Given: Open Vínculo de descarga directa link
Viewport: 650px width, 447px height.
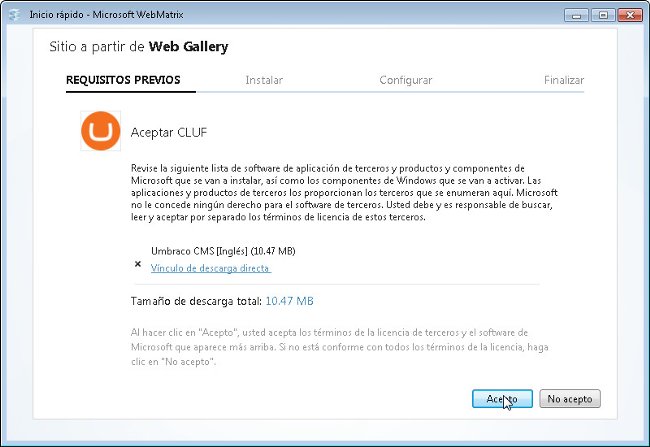Looking at the screenshot, I should (x=211, y=268).
